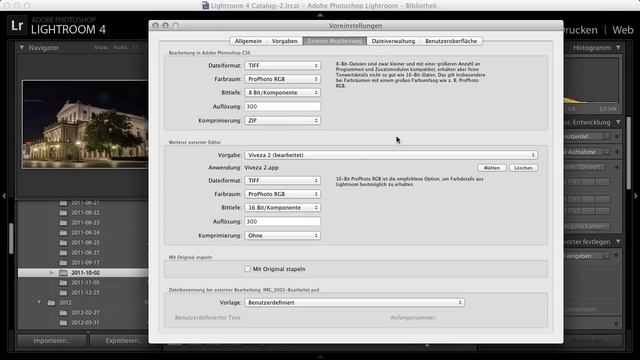Click the 2012 folder icon
Image resolution: width=640 pixels, height=360 pixels.
pos(51,302)
